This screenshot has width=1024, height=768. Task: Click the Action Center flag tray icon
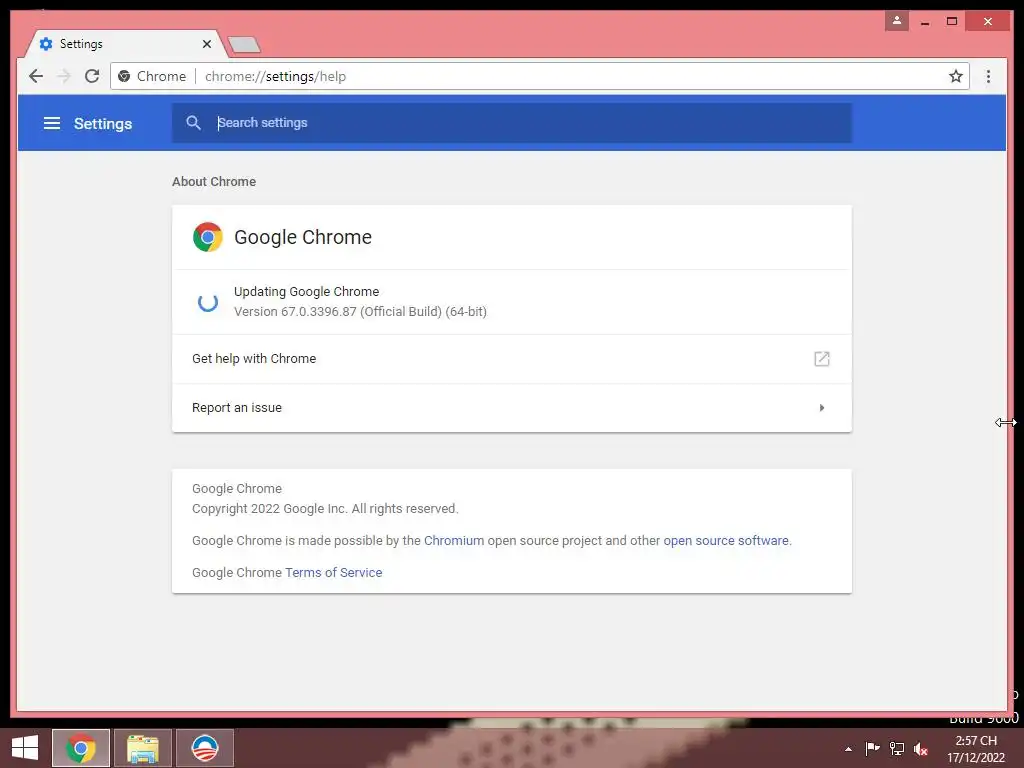point(872,748)
